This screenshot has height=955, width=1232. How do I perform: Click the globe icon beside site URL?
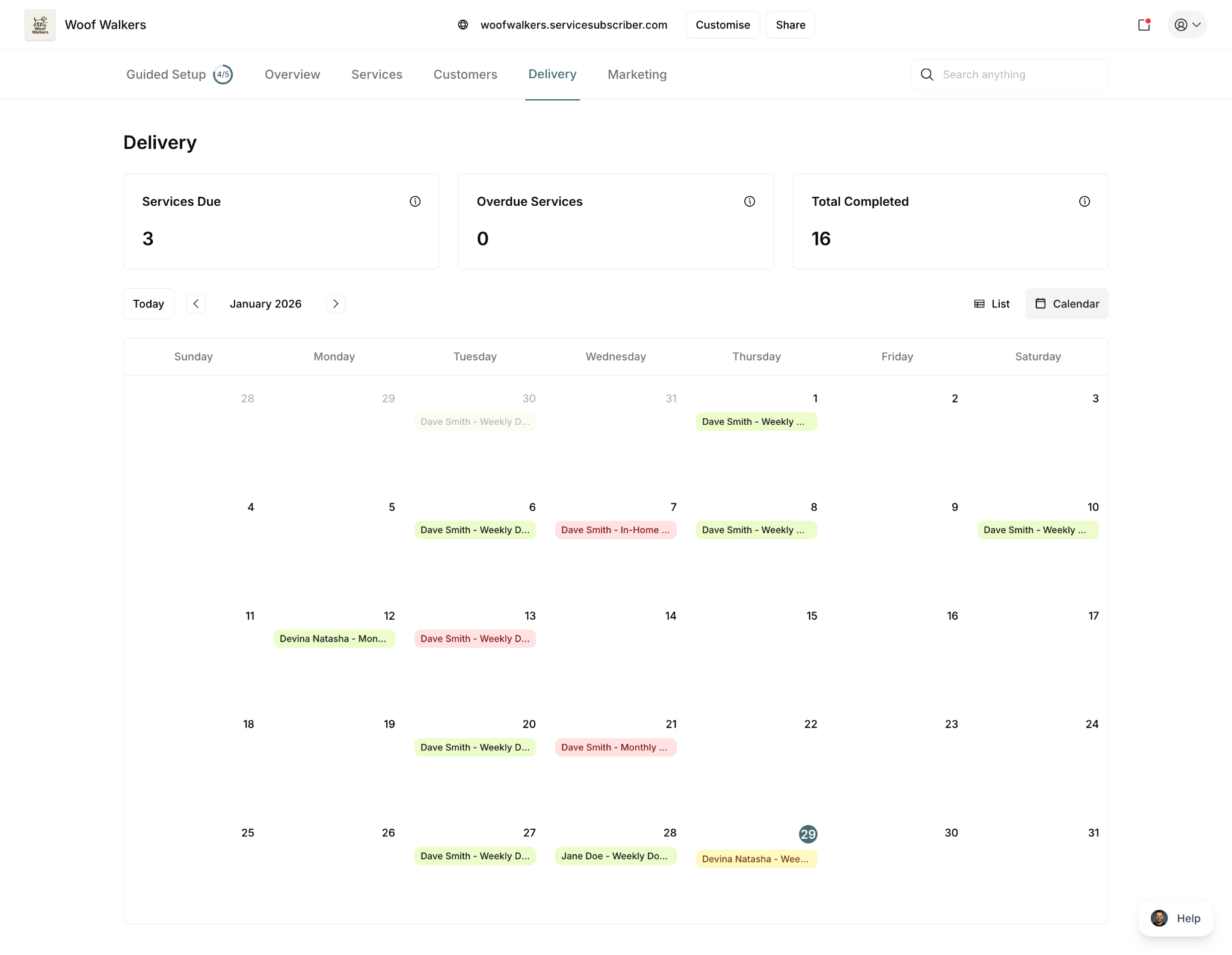tap(463, 25)
